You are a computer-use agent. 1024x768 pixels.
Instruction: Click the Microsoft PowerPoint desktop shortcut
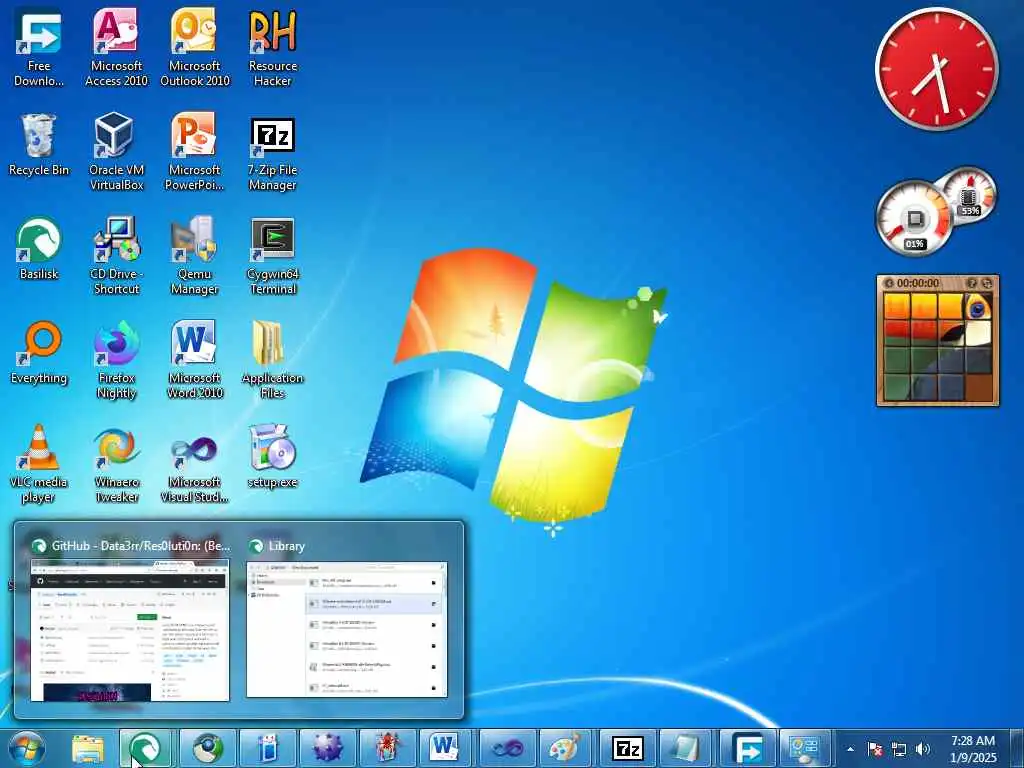pos(195,152)
